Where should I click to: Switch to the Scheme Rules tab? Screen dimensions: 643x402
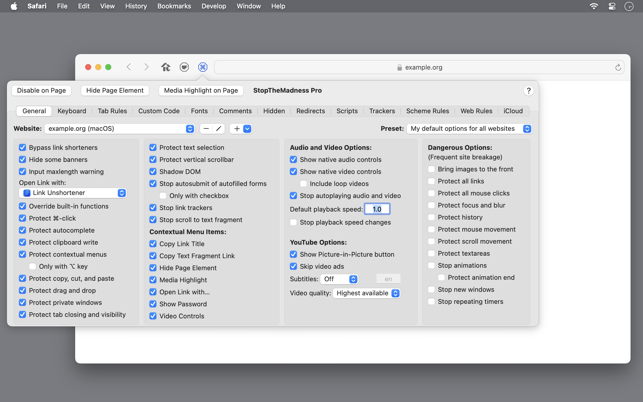pos(427,111)
